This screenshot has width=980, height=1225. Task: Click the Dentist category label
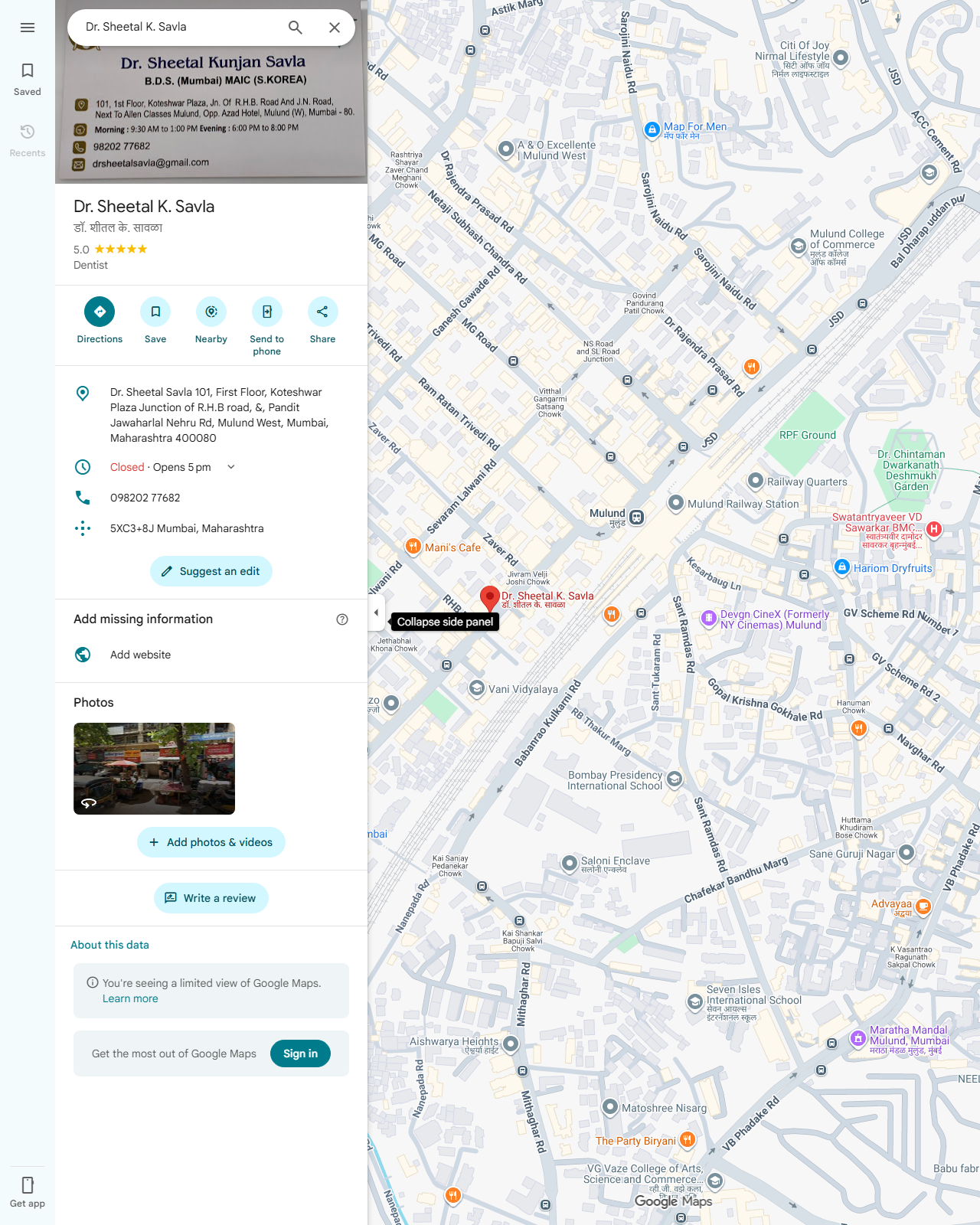90,265
